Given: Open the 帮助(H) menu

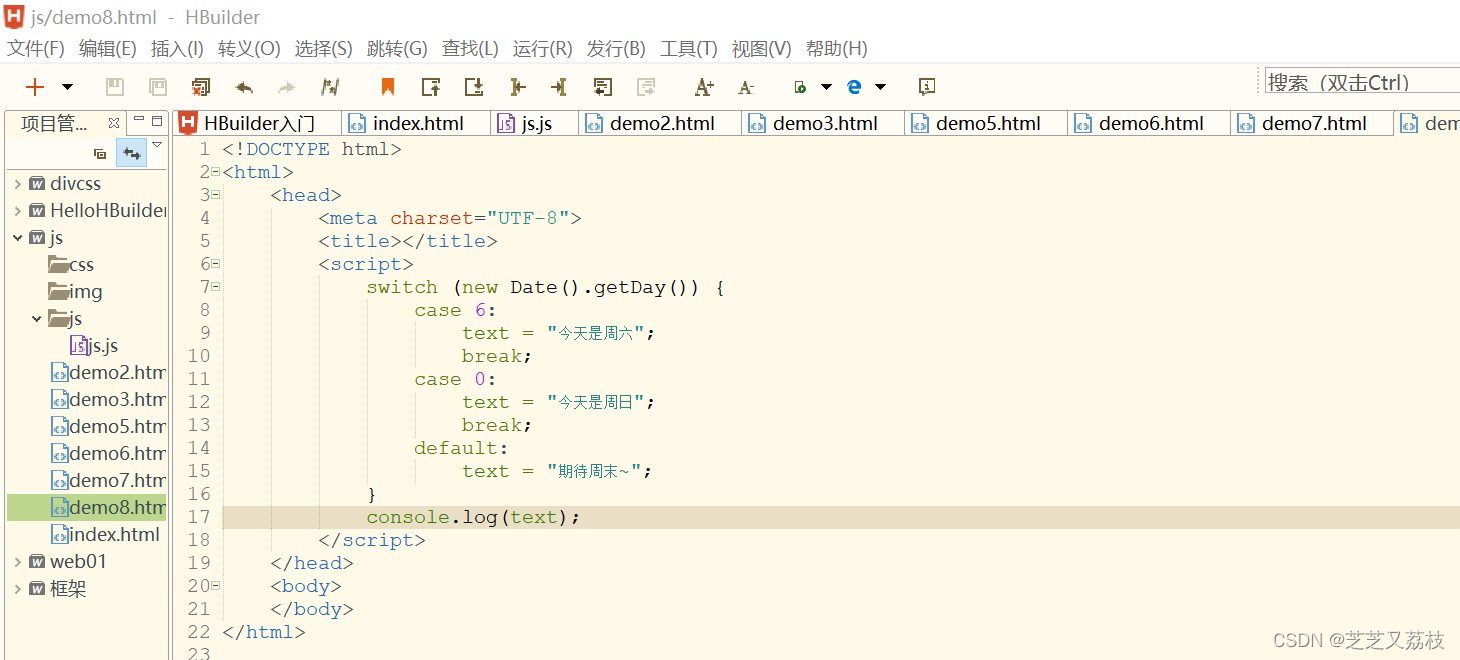Looking at the screenshot, I should [836, 48].
